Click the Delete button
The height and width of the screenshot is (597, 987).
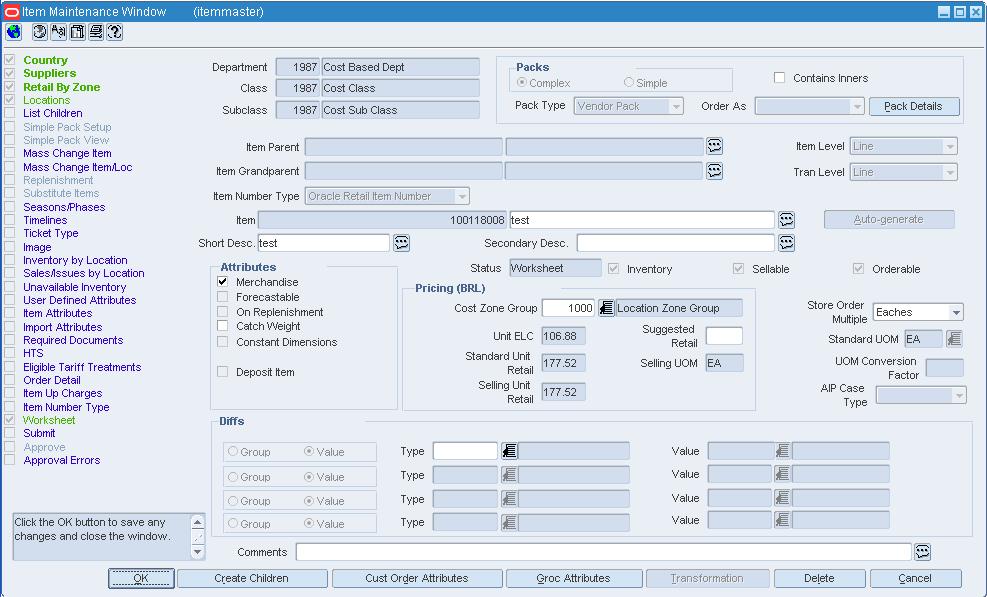[x=819, y=578]
